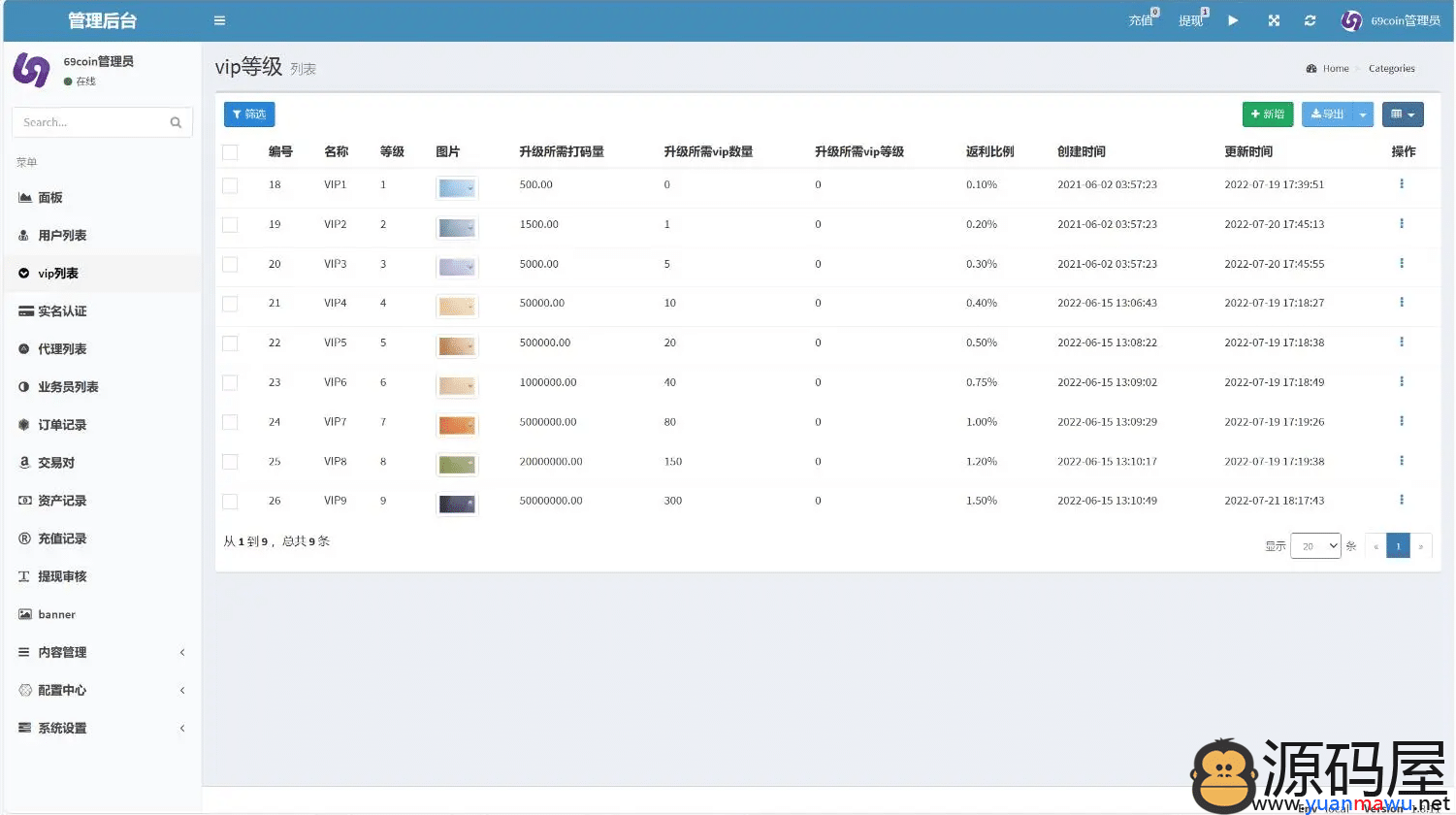Open banner in sidebar menu

click(x=101, y=614)
